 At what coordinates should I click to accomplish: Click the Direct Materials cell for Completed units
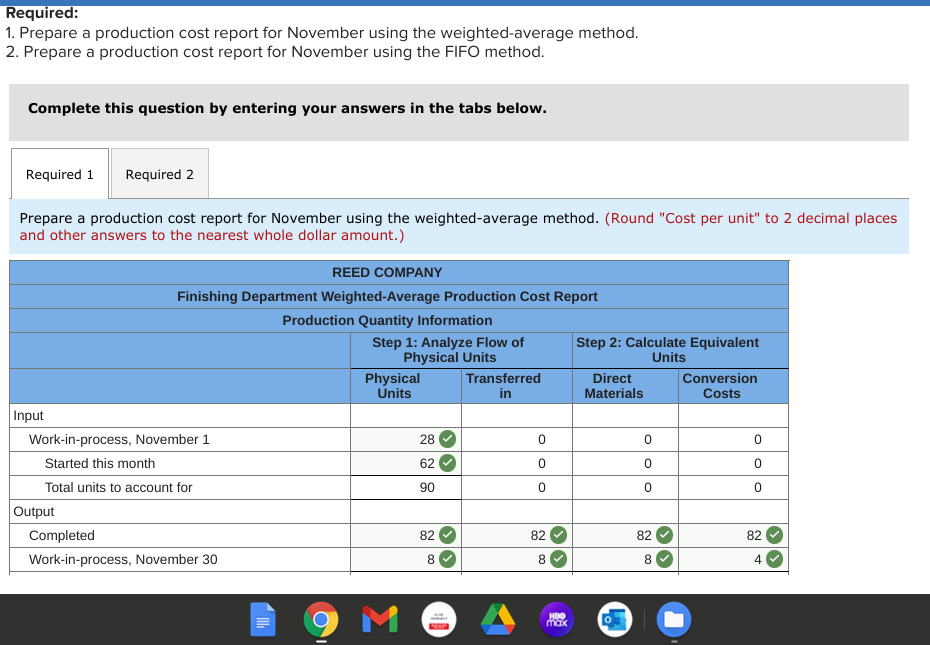[625, 535]
